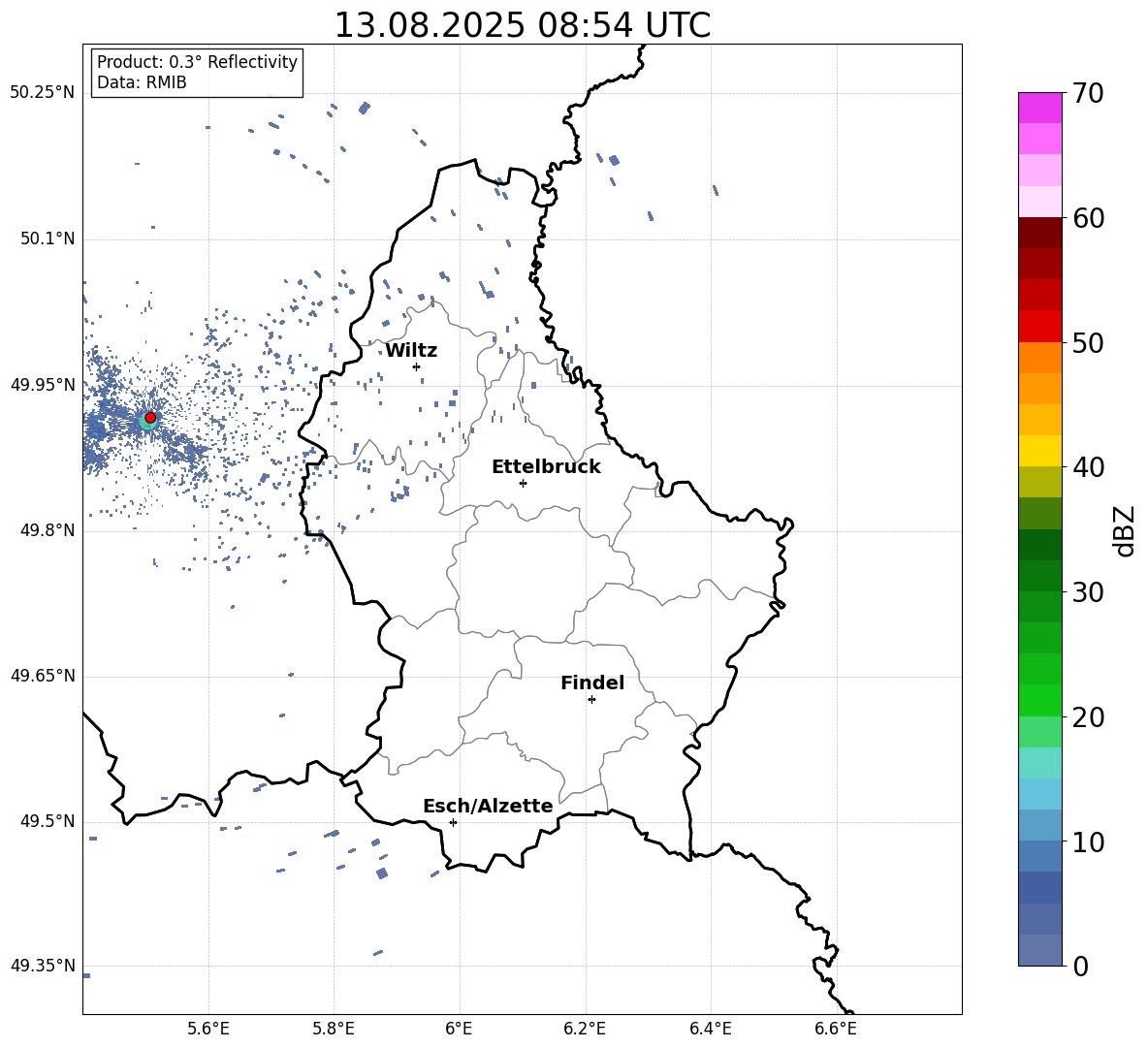Click the colorbar tick label 40

coord(1089,467)
